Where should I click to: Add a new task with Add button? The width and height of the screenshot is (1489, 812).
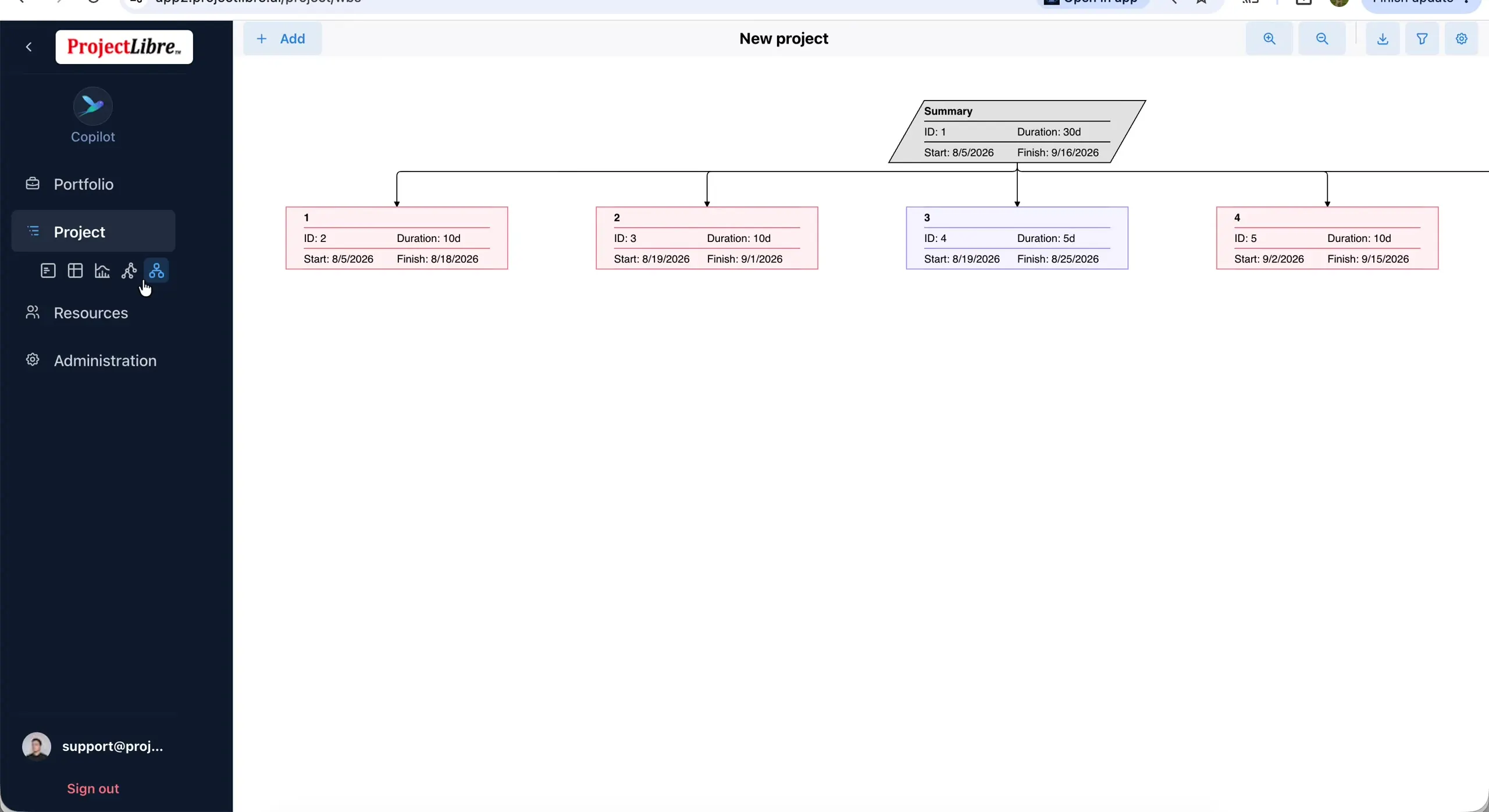pos(282,39)
